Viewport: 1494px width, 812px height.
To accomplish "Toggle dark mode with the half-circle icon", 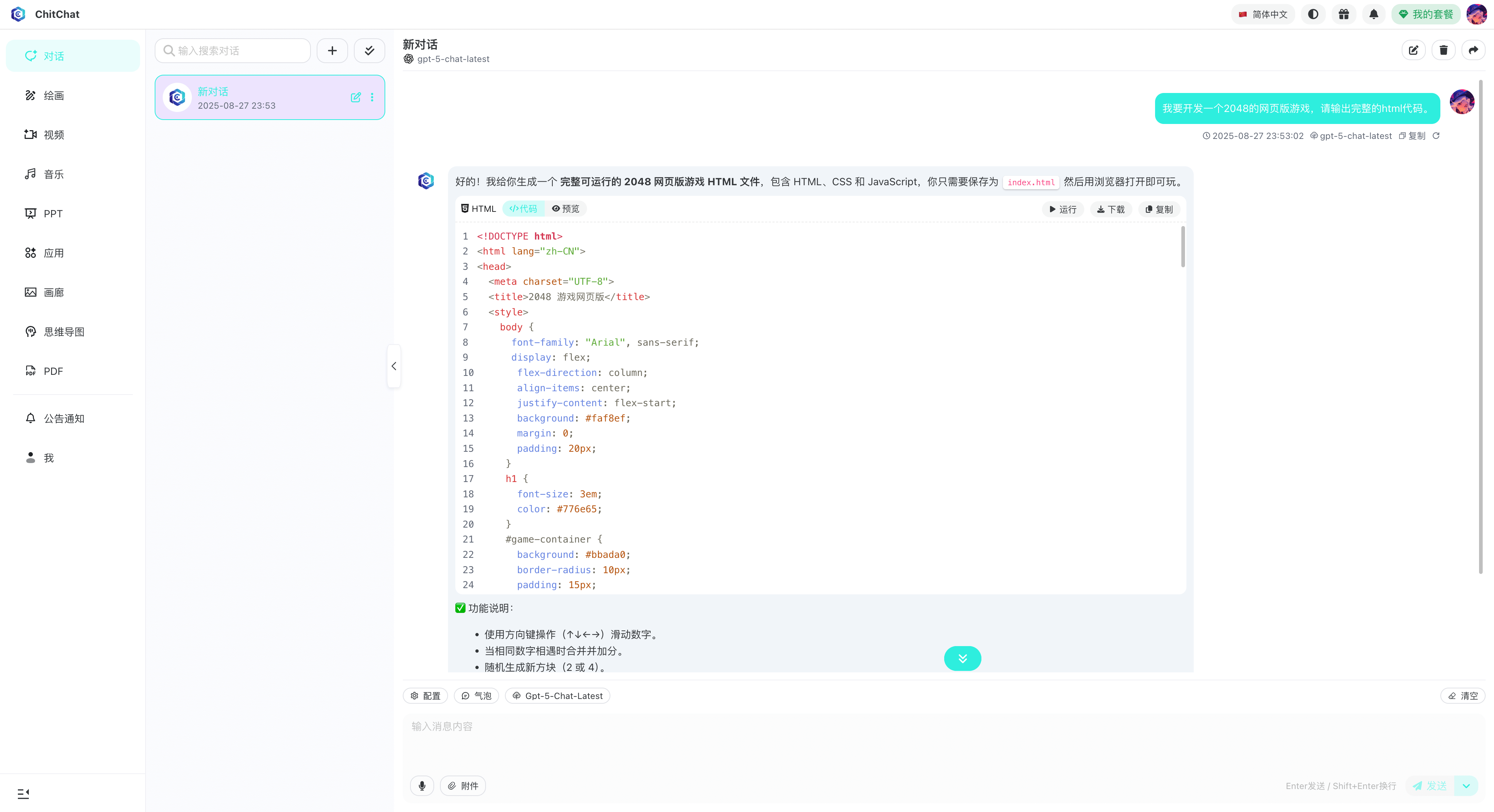I will [1313, 15].
